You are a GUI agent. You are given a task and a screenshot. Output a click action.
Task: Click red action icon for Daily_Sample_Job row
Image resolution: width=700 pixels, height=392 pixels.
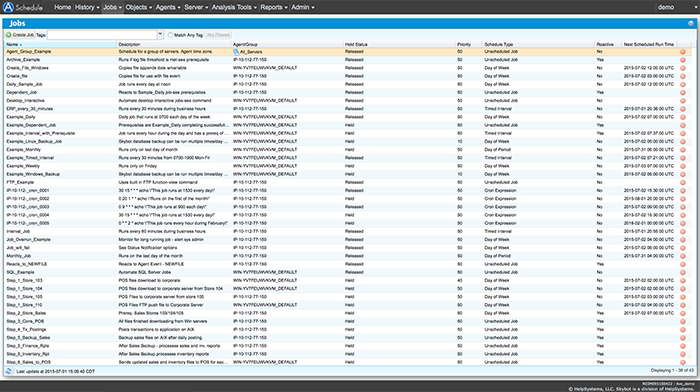(x=683, y=84)
